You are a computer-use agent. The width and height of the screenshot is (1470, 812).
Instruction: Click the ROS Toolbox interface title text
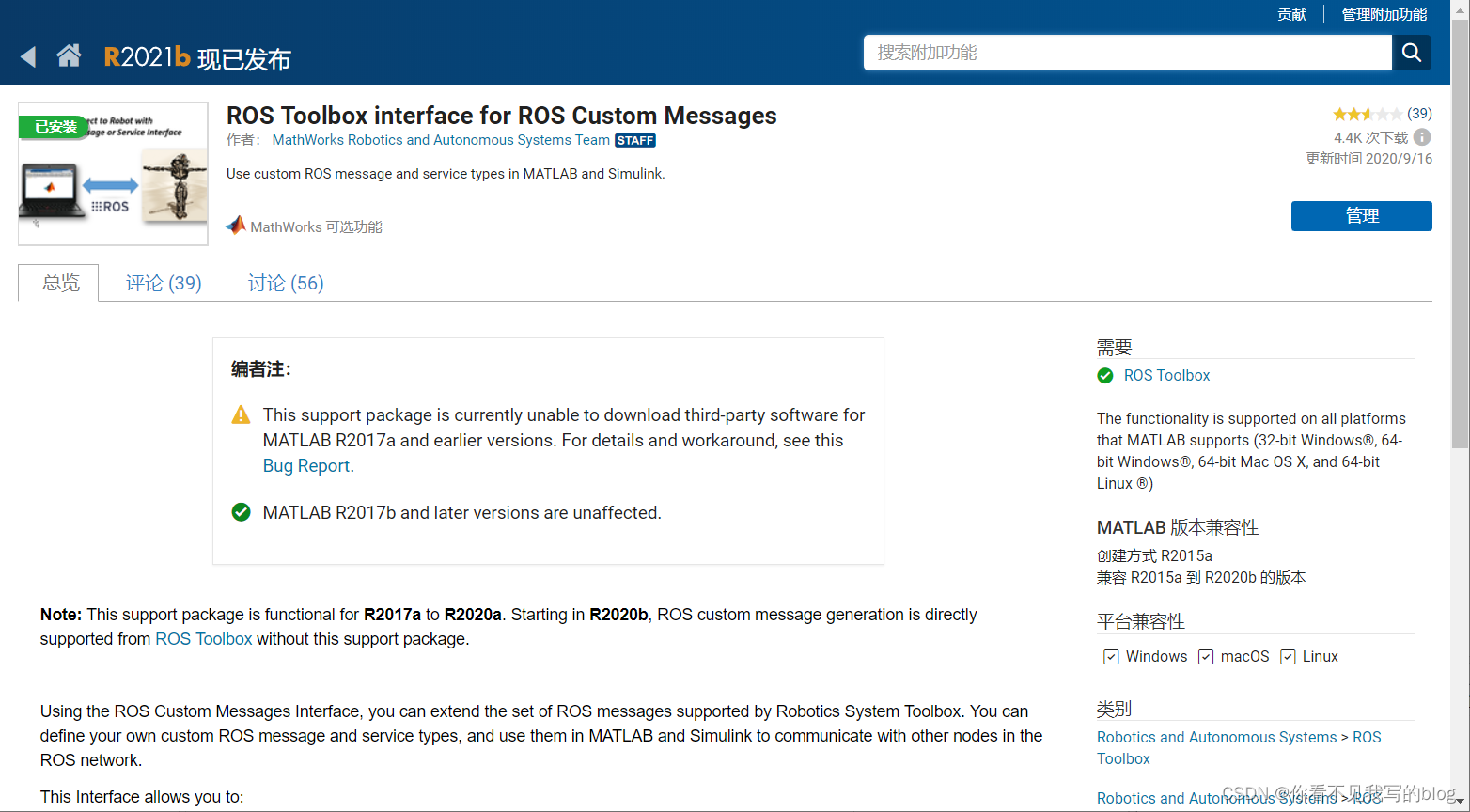[501, 116]
